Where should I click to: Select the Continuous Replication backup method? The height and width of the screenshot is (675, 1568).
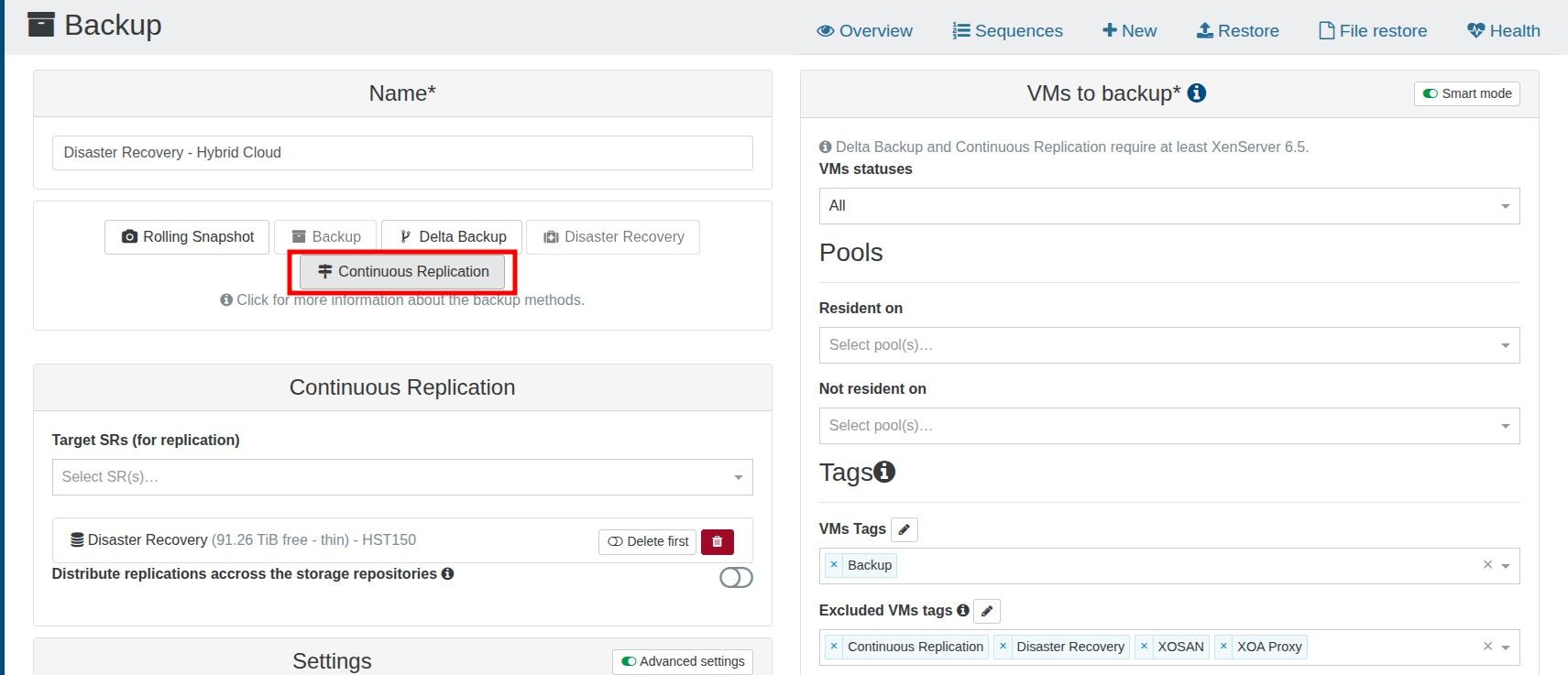402,272
